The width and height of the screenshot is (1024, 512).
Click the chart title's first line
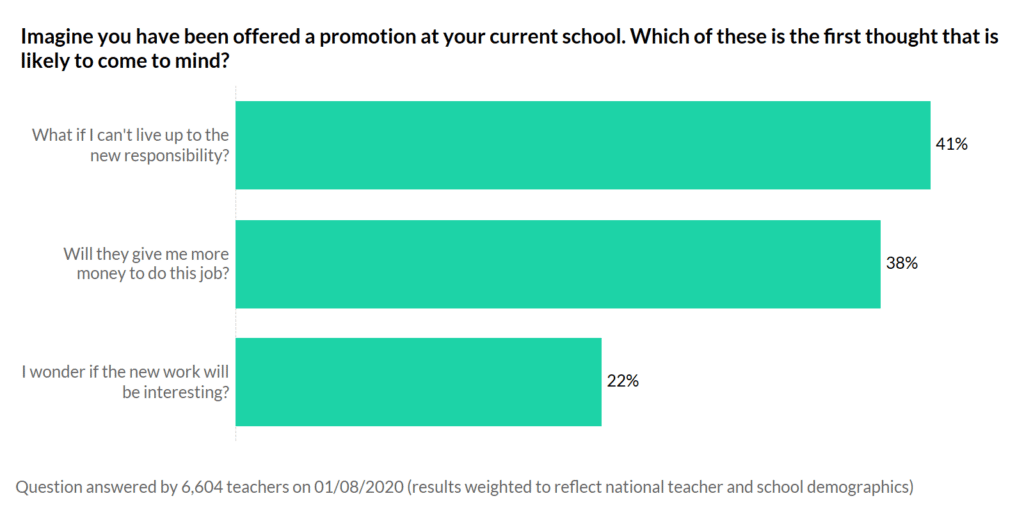click(510, 37)
